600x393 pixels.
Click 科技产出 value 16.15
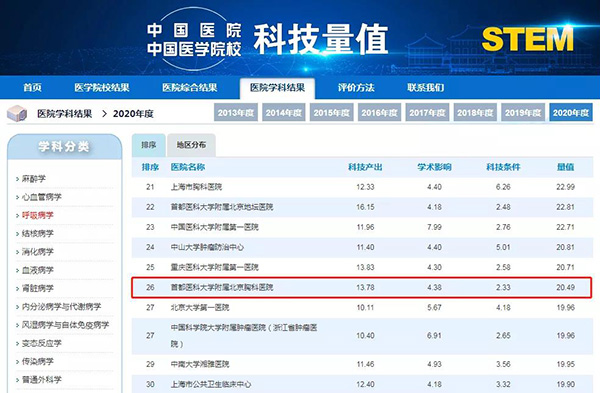[x=365, y=207]
